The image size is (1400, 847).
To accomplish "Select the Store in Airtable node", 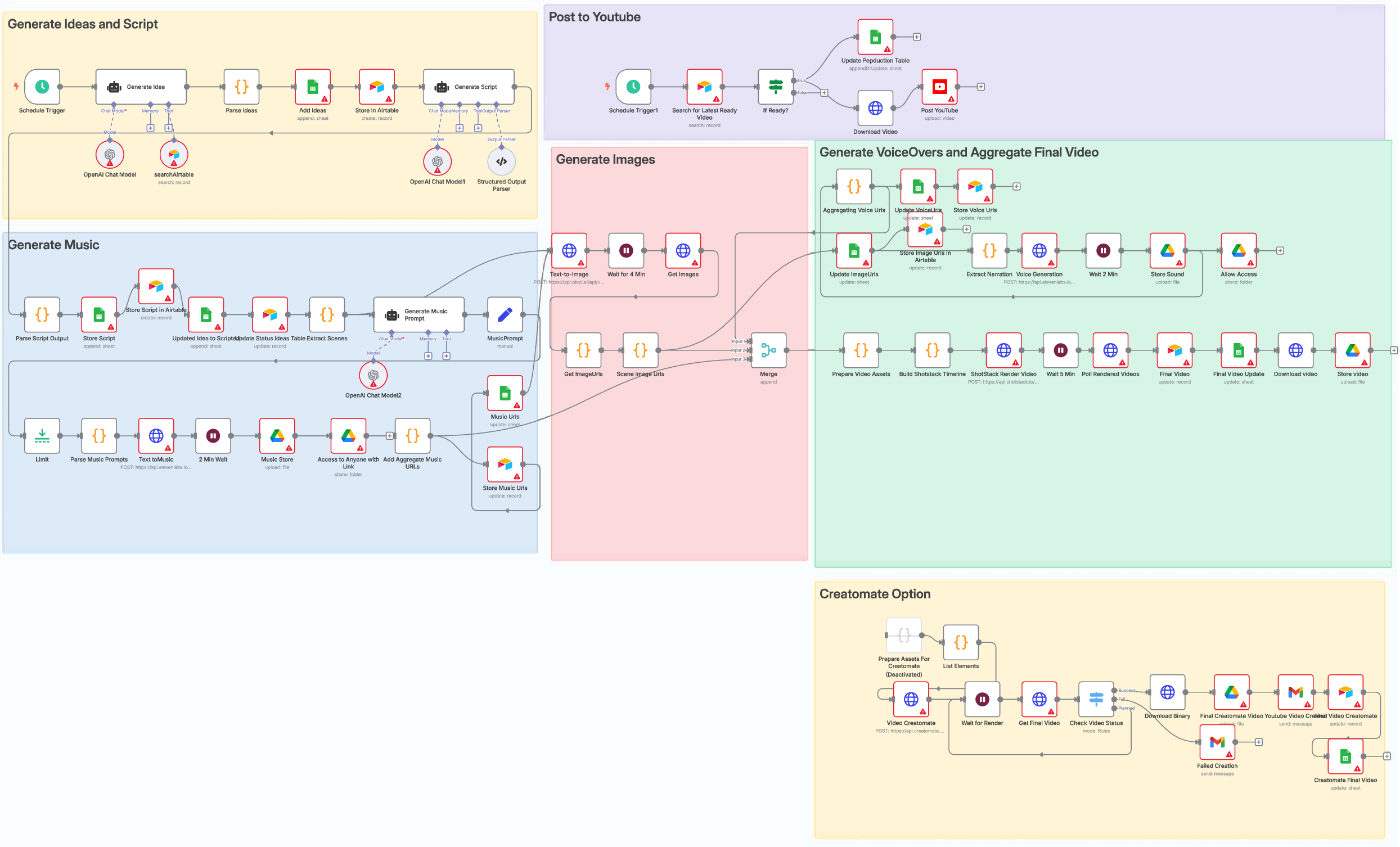I will coord(377,87).
